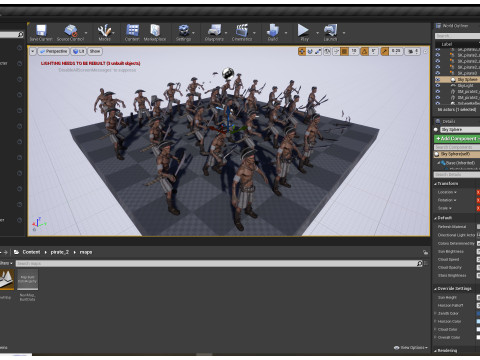Select SK_pirate3 in World Outliner

coord(467,73)
